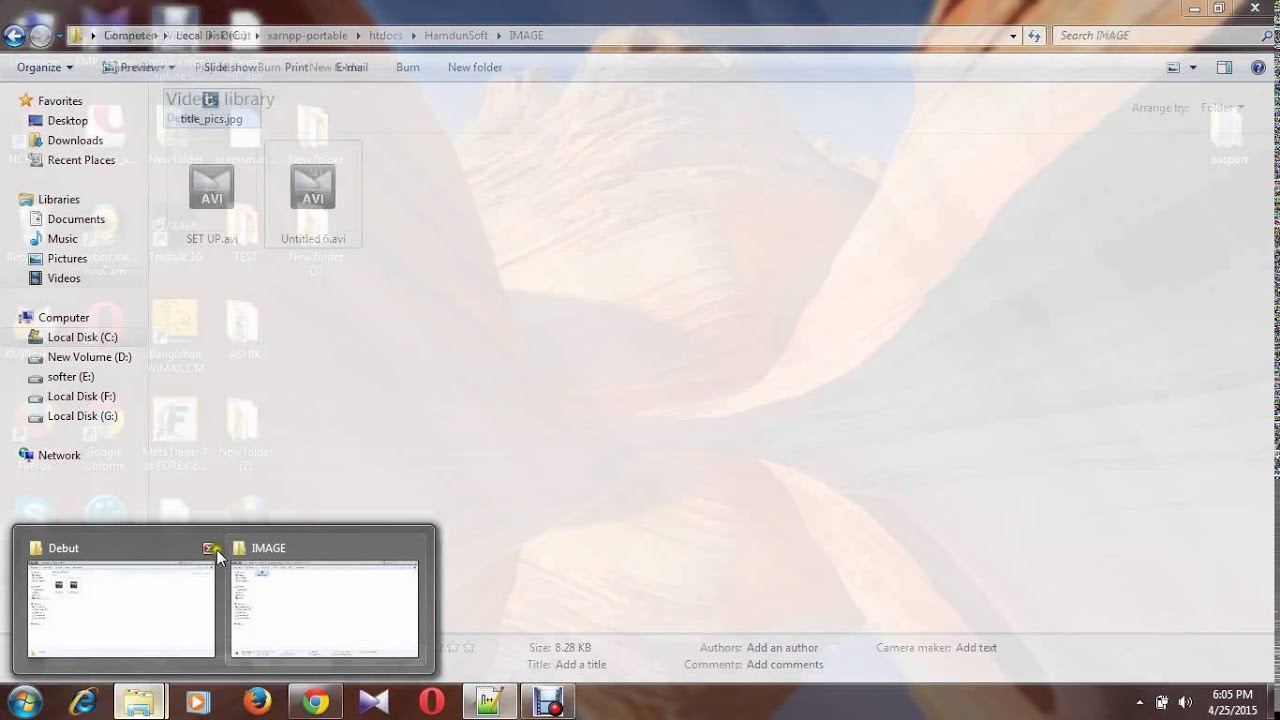Click the power and network tray icon
This screenshot has height=720, width=1280.
tap(1162, 702)
